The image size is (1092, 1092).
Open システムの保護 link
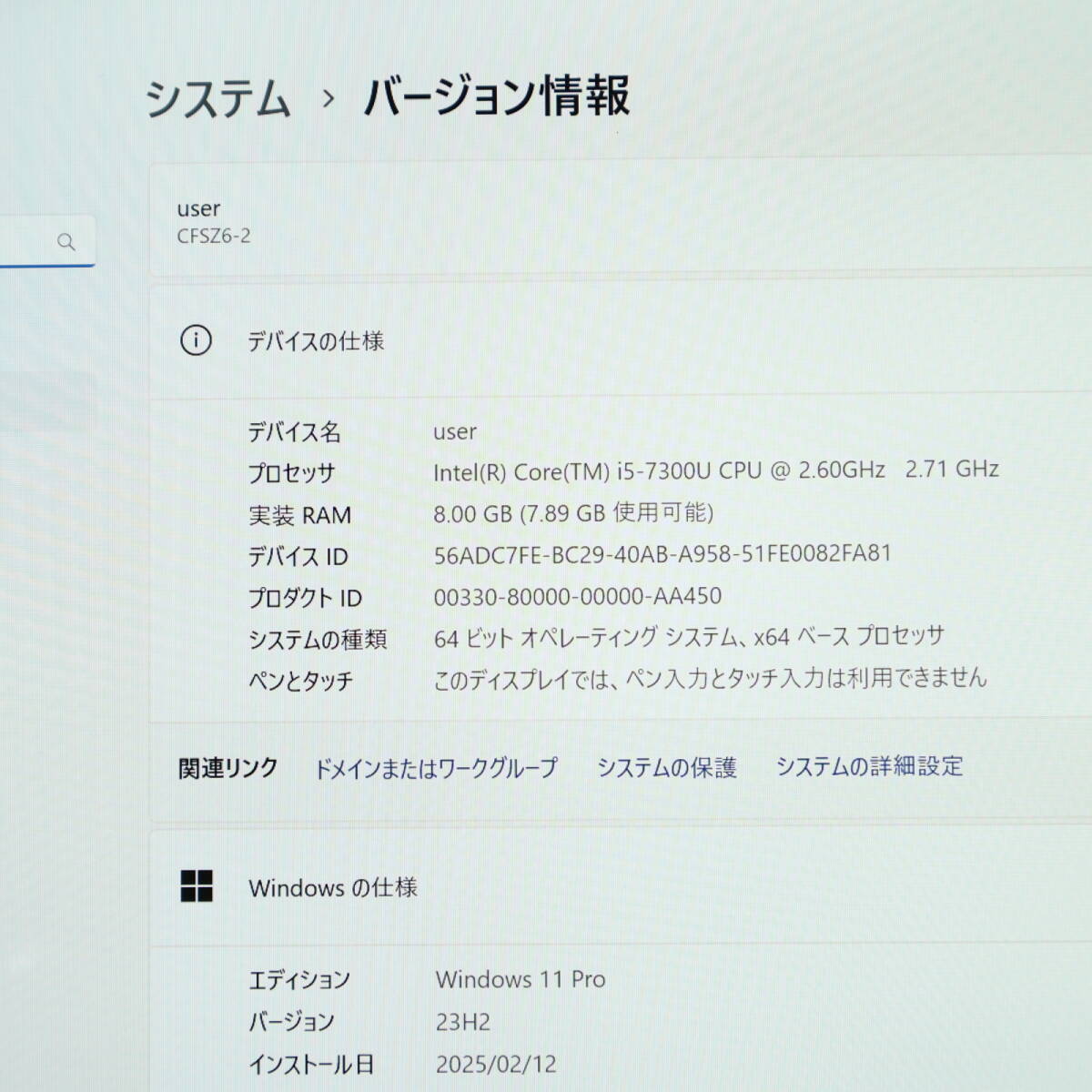click(x=666, y=768)
